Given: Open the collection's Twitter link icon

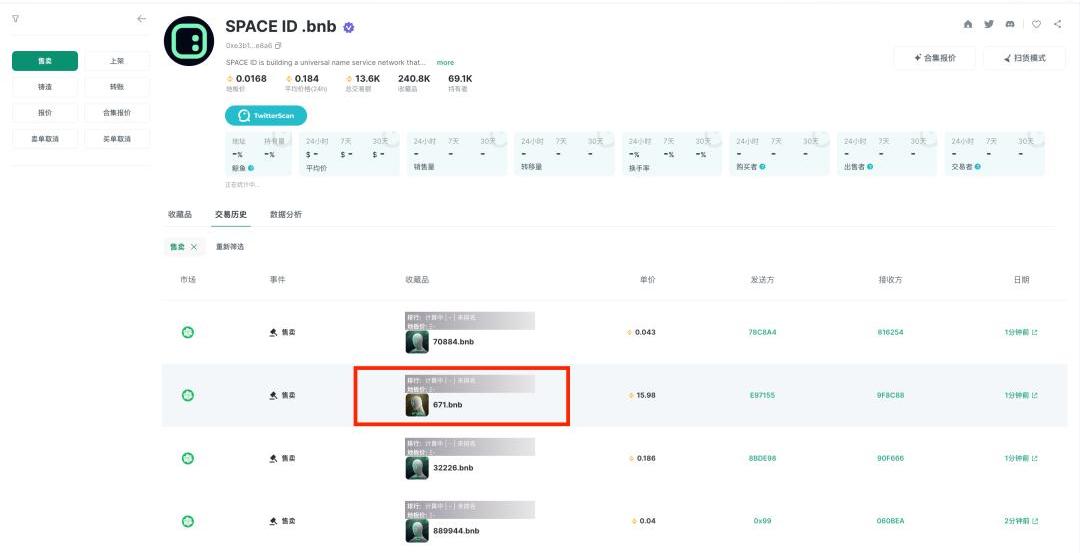Looking at the screenshot, I should (x=989, y=24).
